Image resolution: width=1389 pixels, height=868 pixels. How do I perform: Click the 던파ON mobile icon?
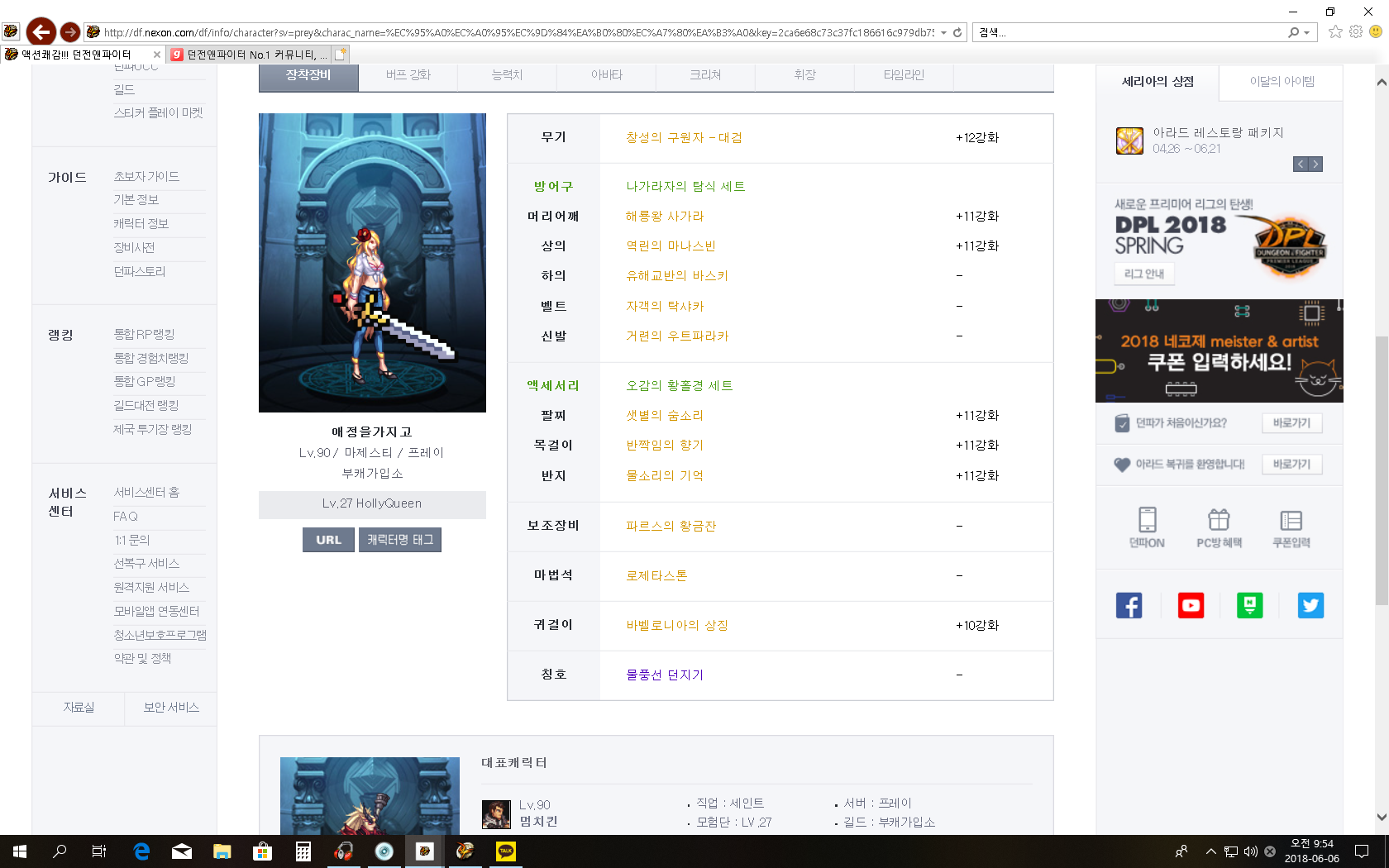(1147, 527)
